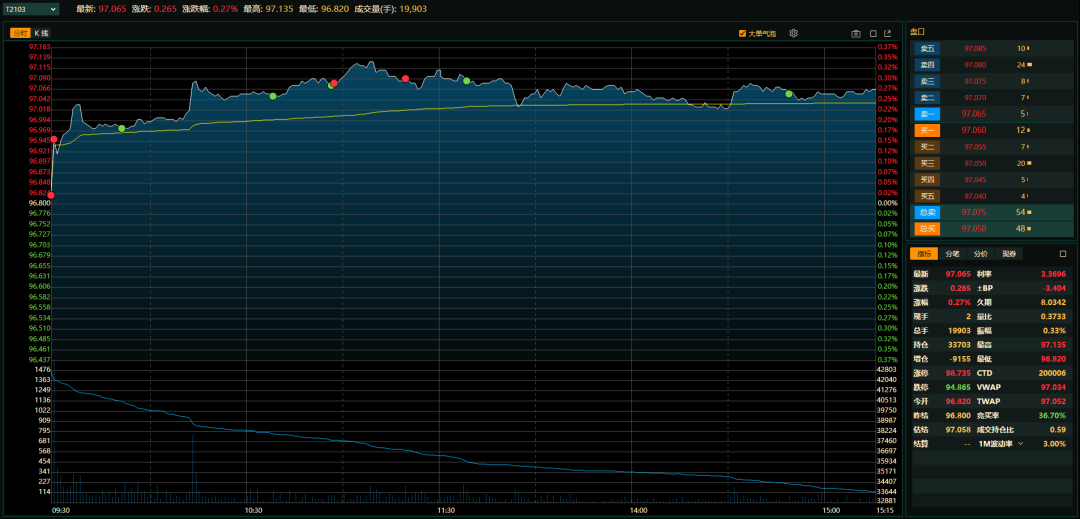Click the 卖一 best ask label
This screenshot has height=519, width=1080.
tap(927, 114)
